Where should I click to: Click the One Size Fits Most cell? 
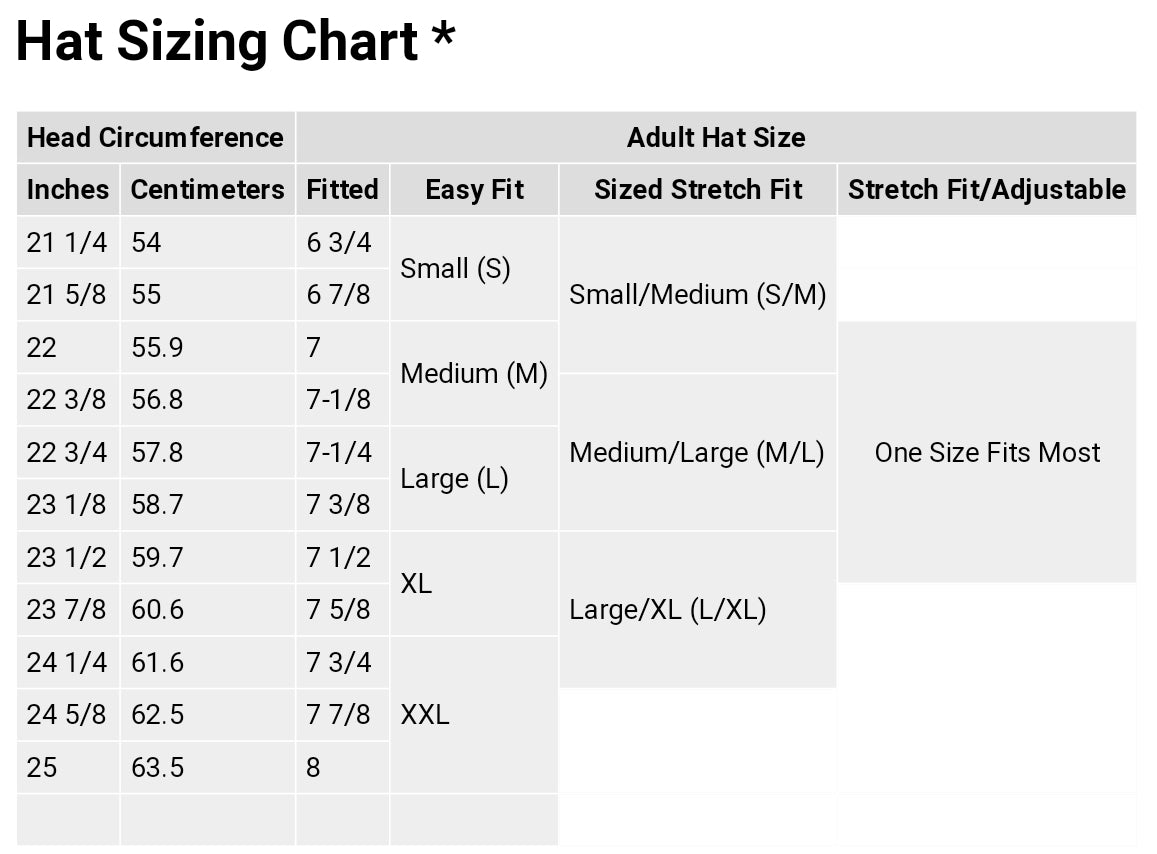click(x=987, y=453)
